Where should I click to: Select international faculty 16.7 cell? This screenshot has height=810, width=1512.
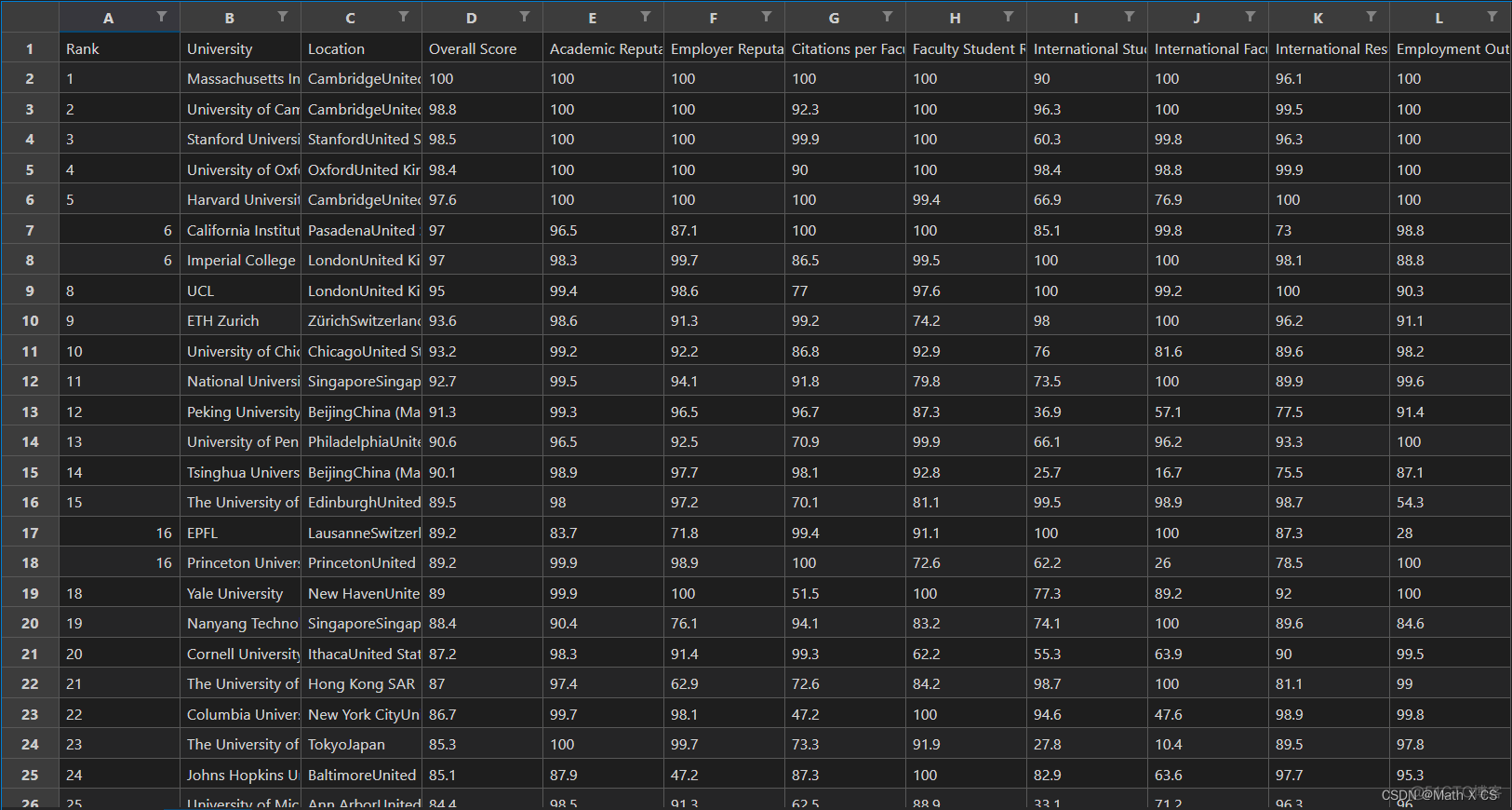[x=1209, y=472]
